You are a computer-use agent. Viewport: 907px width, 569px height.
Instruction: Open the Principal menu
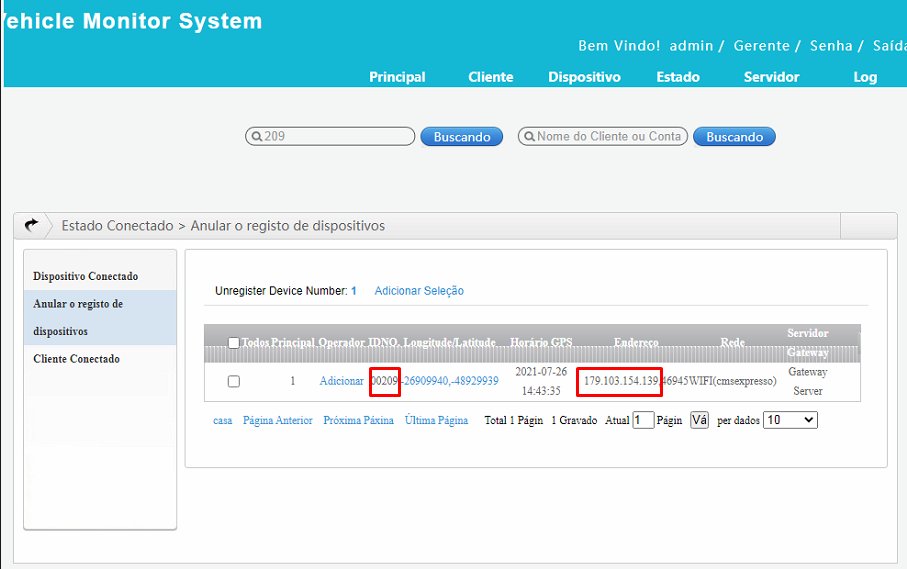click(x=397, y=77)
